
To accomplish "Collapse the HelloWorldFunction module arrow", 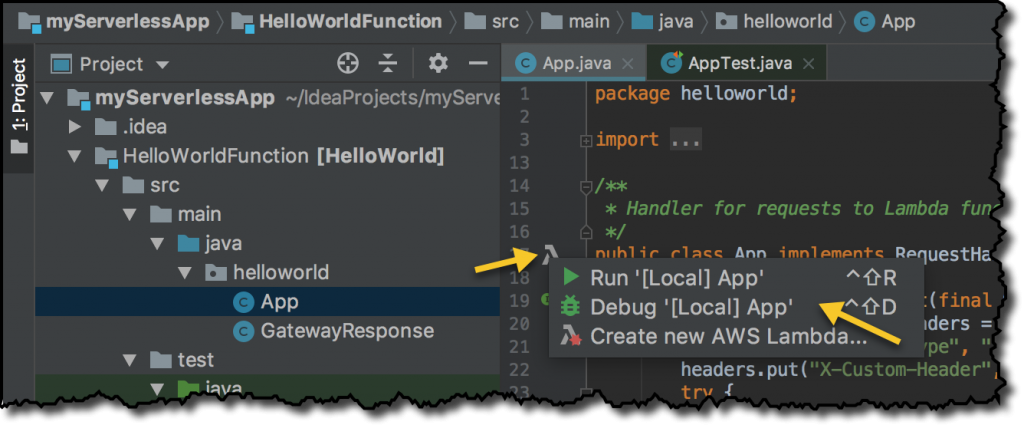I will [74, 157].
